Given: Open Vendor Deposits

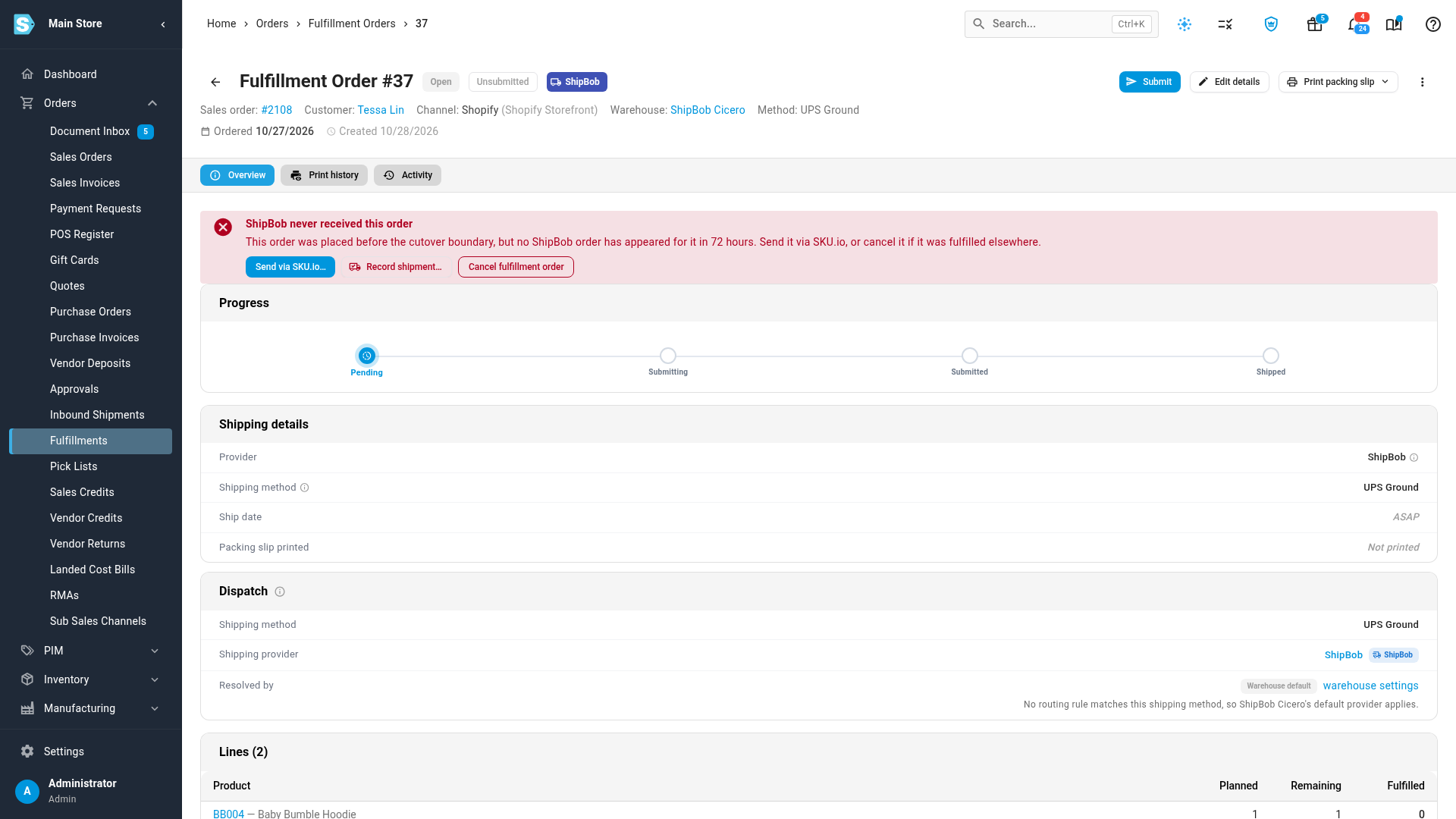Looking at the screenshot, I should pos(91,363).
